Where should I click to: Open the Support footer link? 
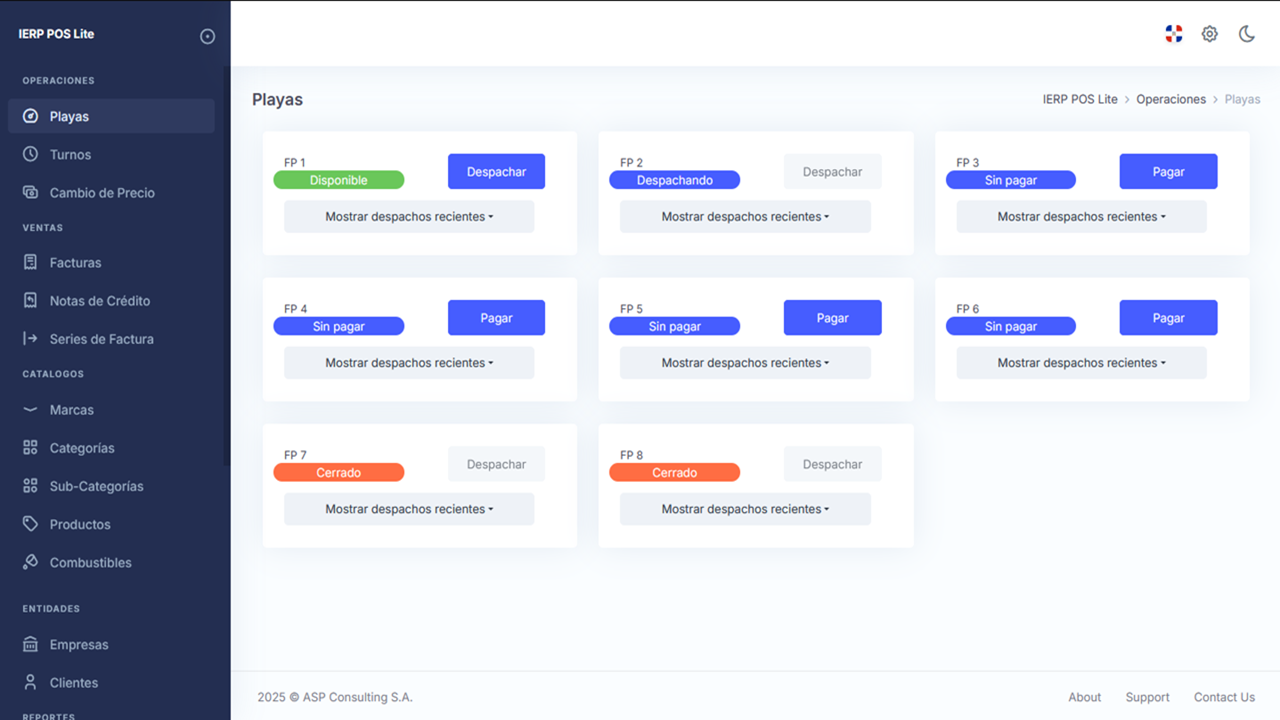tap(1147, 697)
